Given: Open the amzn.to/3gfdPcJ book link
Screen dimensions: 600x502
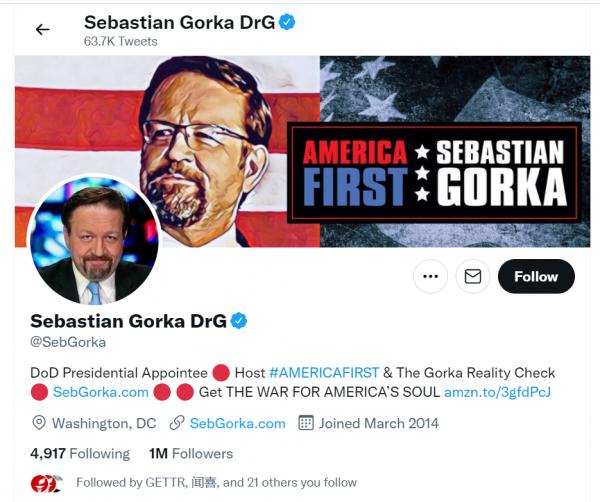Looking at the screenshot, I should (497, 392).
